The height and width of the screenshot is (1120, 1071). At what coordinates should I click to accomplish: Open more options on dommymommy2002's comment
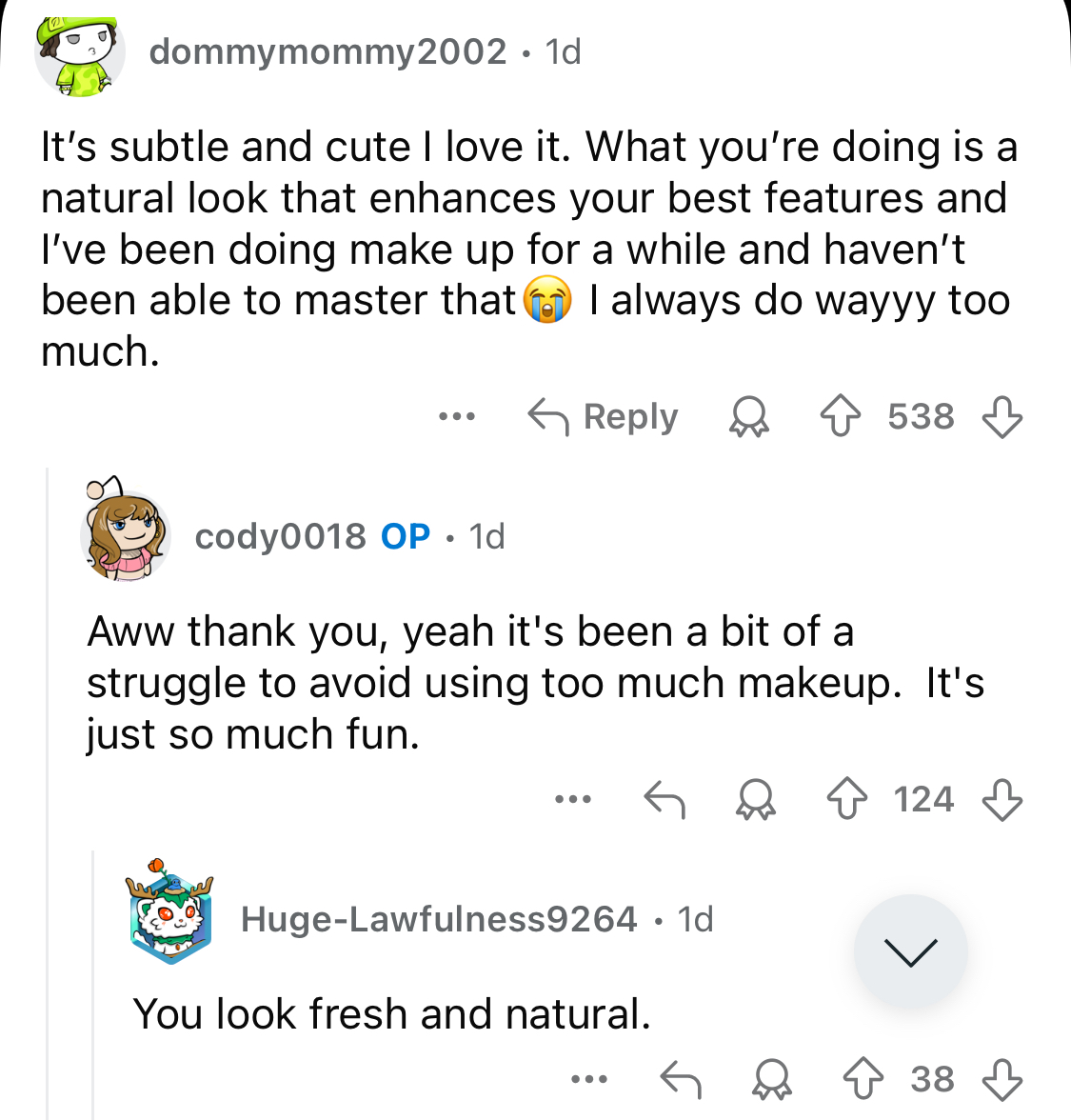[457, 417]
